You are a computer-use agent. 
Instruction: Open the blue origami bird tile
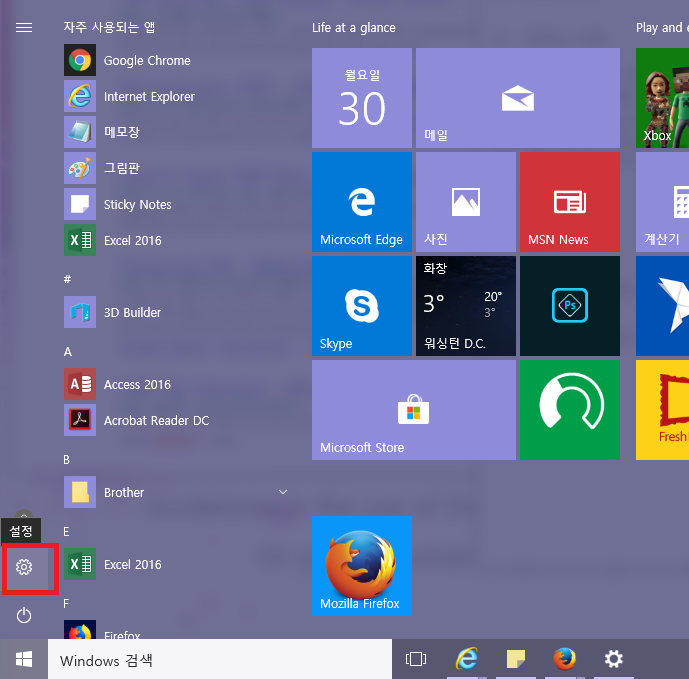click(662, 306)
